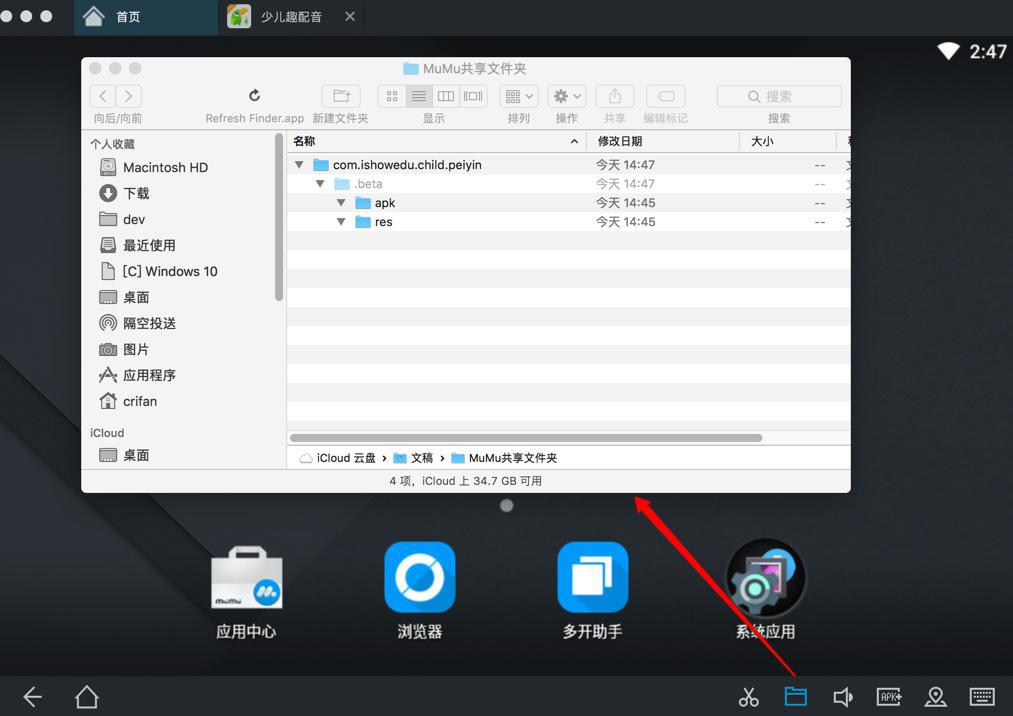Image resolution: width=1013 pixels, height=716 pixels.
Task: Click MuMu共享文件夹 in path bar
Action: tap(504, 458)
